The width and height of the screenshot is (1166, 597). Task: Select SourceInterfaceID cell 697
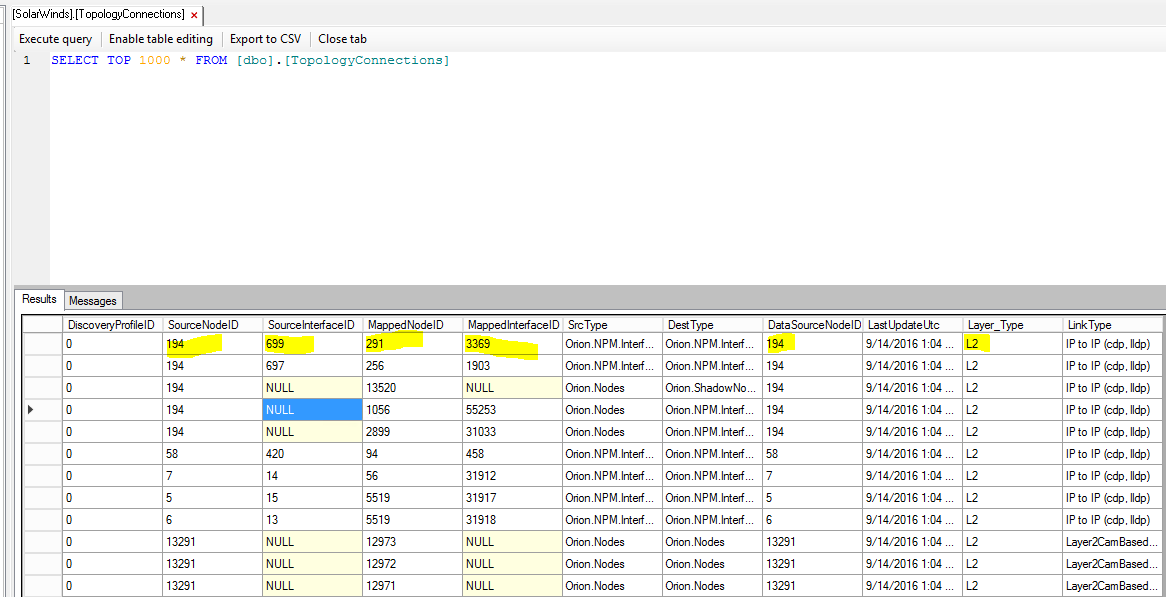pos(313,366)
